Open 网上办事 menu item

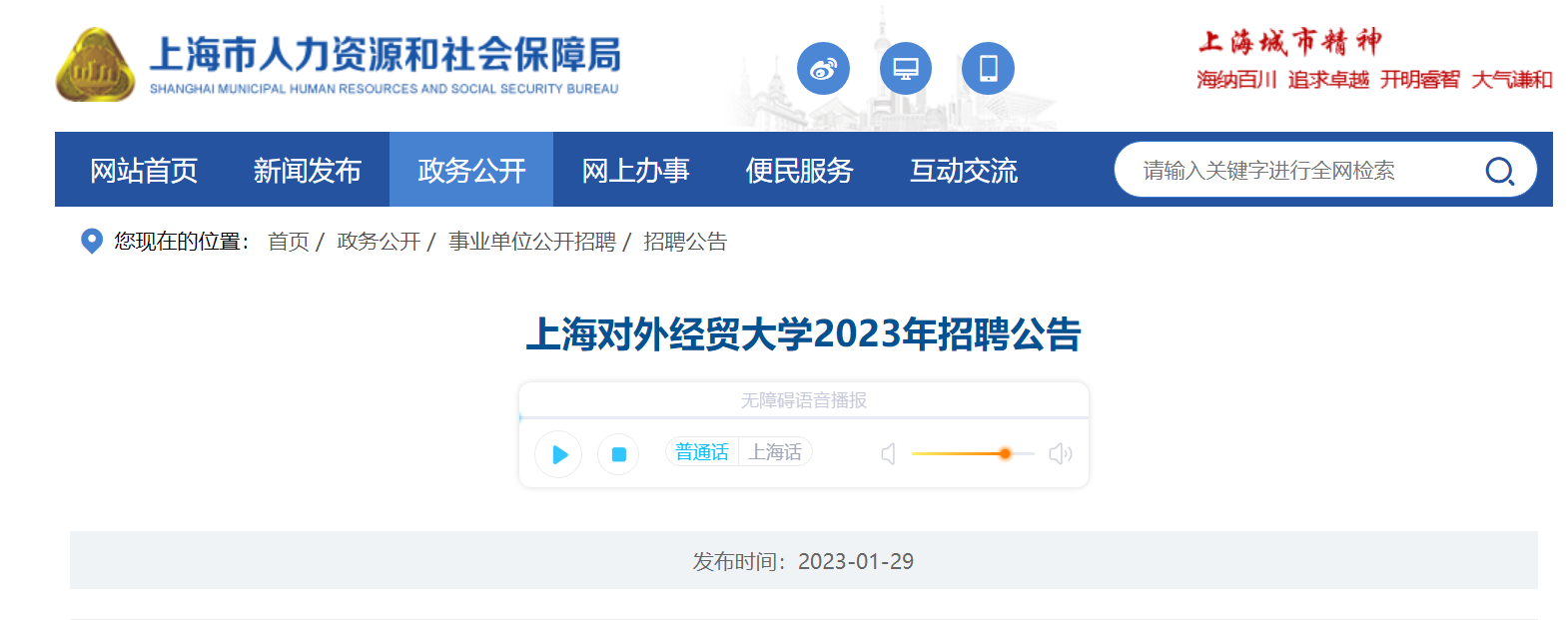635,170
